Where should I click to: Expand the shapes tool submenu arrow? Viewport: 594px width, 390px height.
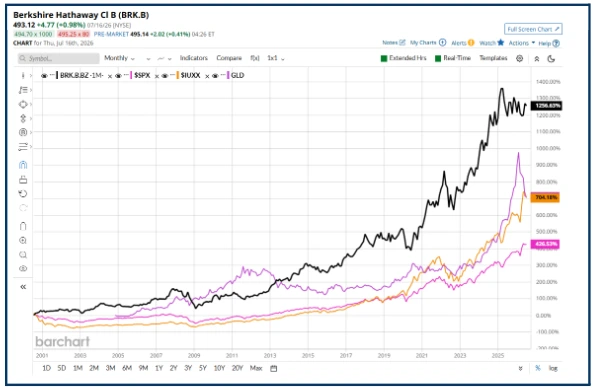(x=31, y=105)
